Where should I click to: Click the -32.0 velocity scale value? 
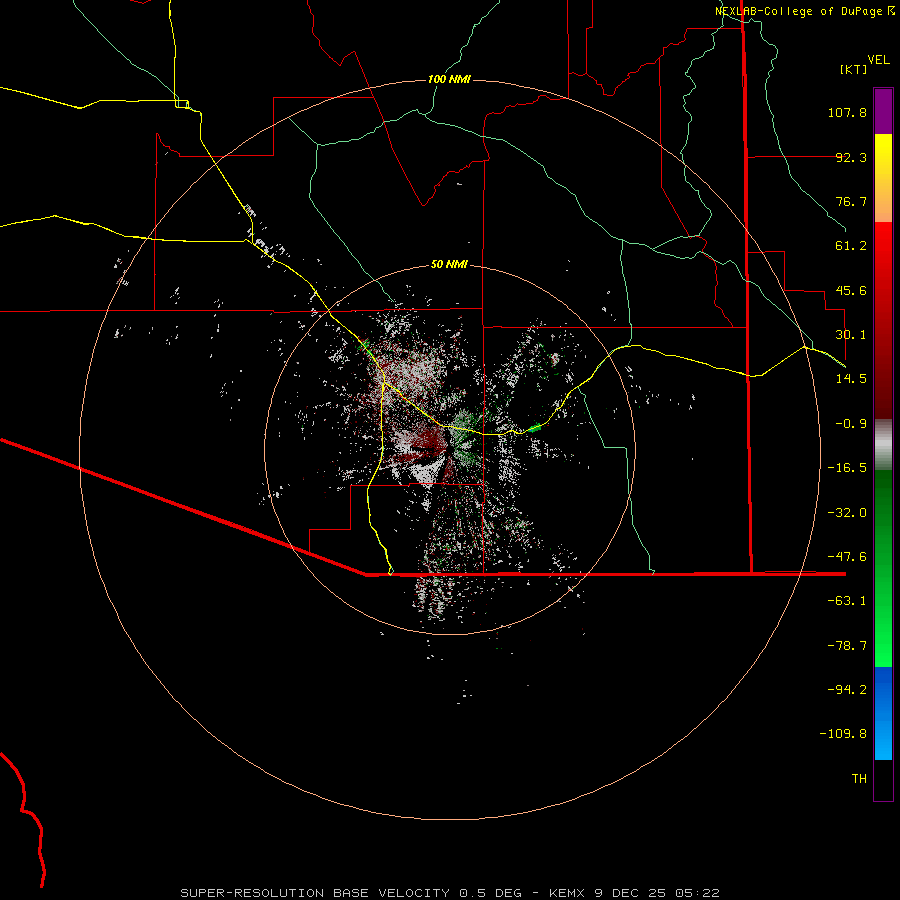click(x=847, y=513)
